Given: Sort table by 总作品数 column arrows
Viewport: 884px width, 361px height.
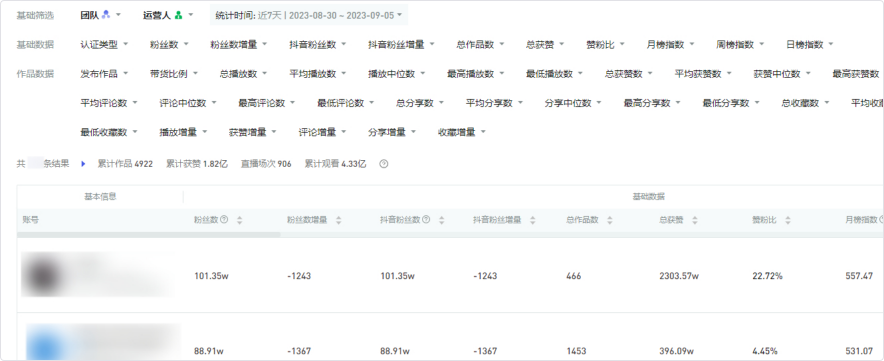Looking at the screenshot, I should pos(609,220).
